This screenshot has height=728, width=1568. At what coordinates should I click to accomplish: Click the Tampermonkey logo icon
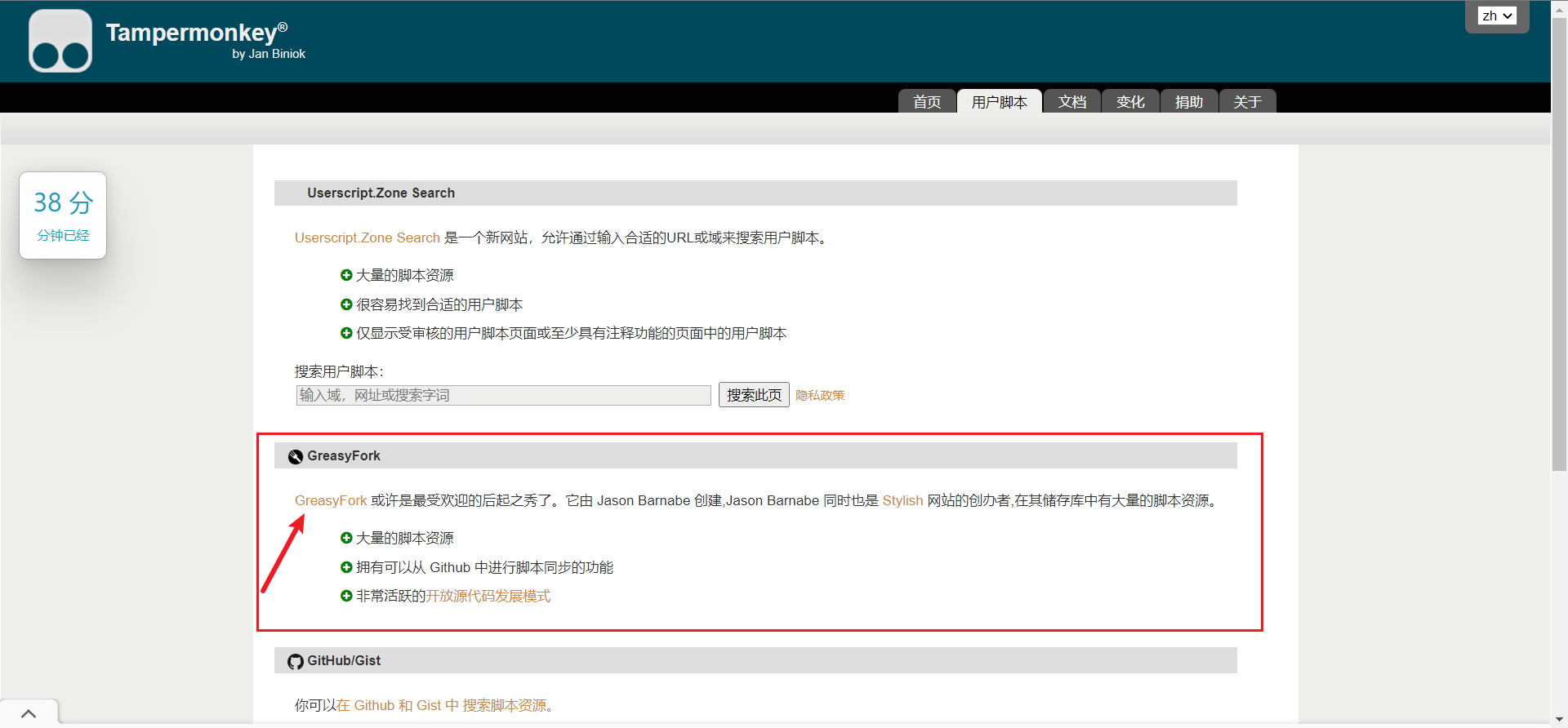click(60, 41)
